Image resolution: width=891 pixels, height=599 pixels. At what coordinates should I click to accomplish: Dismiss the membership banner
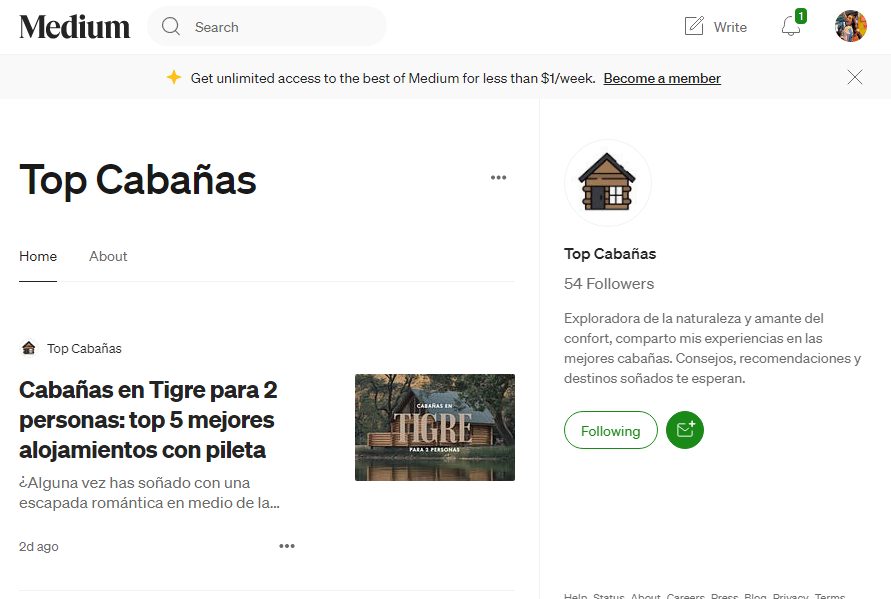tap(855, 77)
